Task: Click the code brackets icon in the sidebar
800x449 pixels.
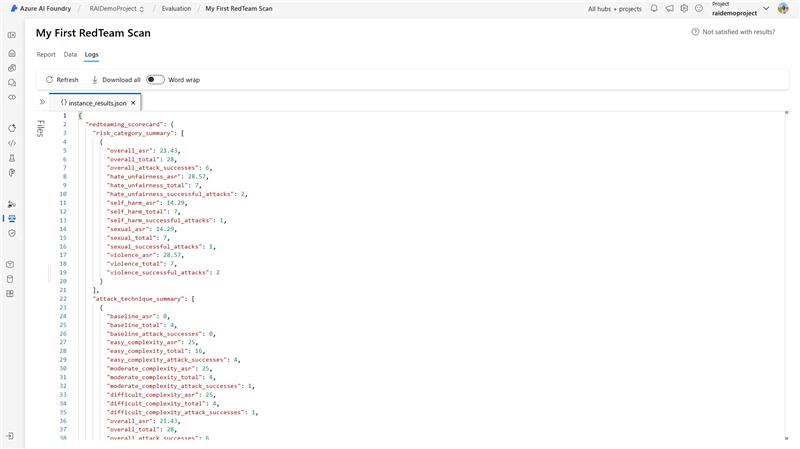Action: [11, 143]
